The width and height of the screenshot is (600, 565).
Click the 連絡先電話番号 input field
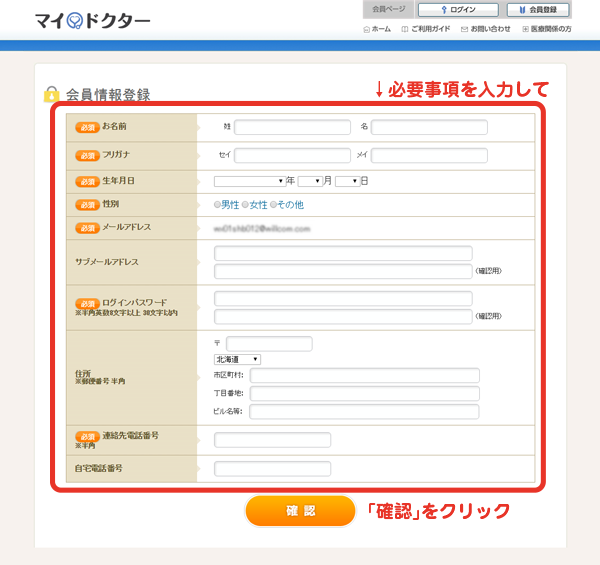click(x=272, y=440)
